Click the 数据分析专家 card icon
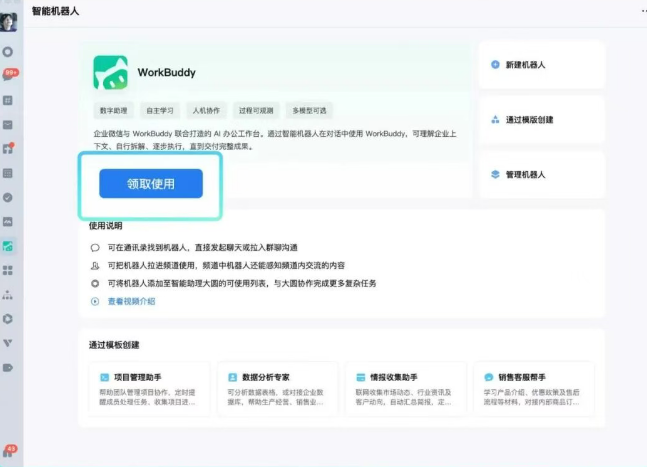The width and height of the screenshot is (647, 467). click(232, 377)
